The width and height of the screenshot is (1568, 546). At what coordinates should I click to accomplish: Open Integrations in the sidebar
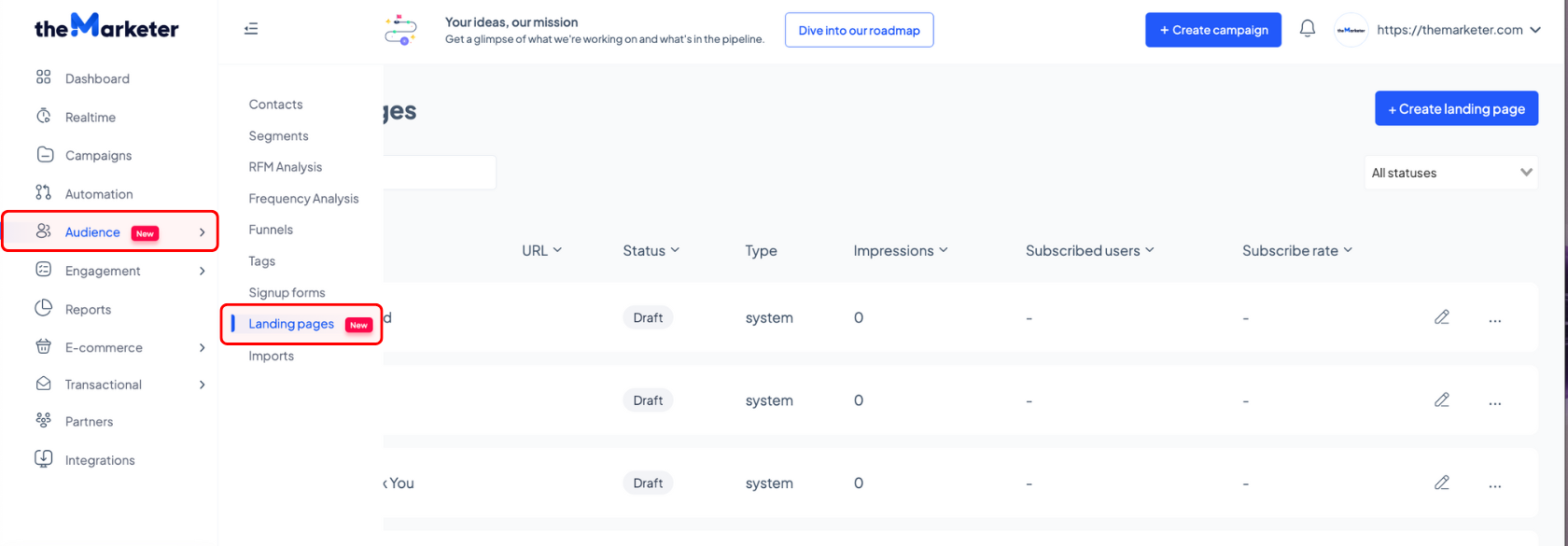tap(100, 460)
